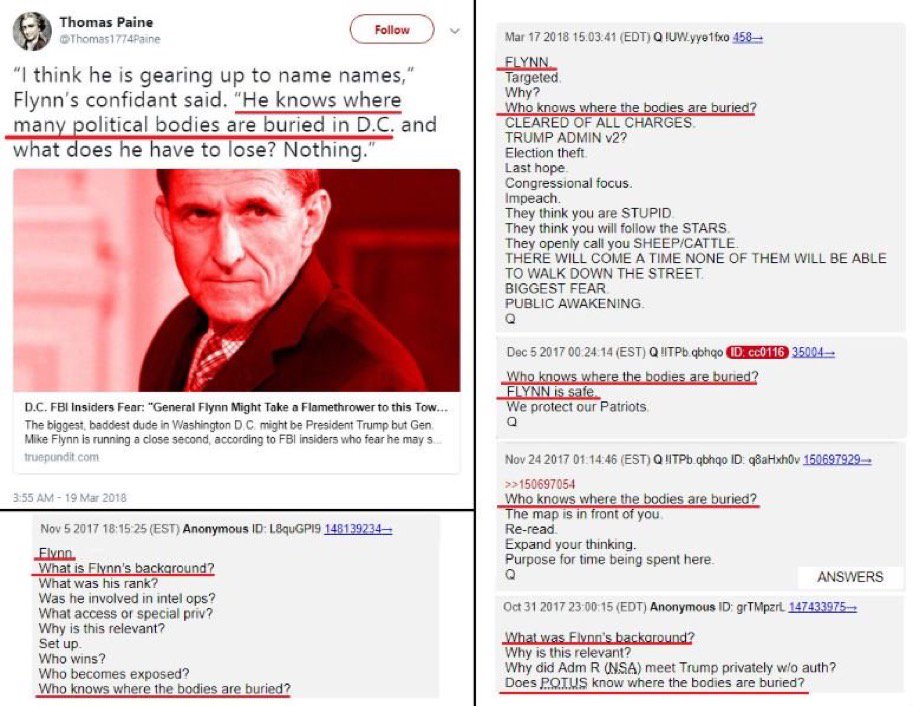Open post link 458
913x706 pixels.
748,37
